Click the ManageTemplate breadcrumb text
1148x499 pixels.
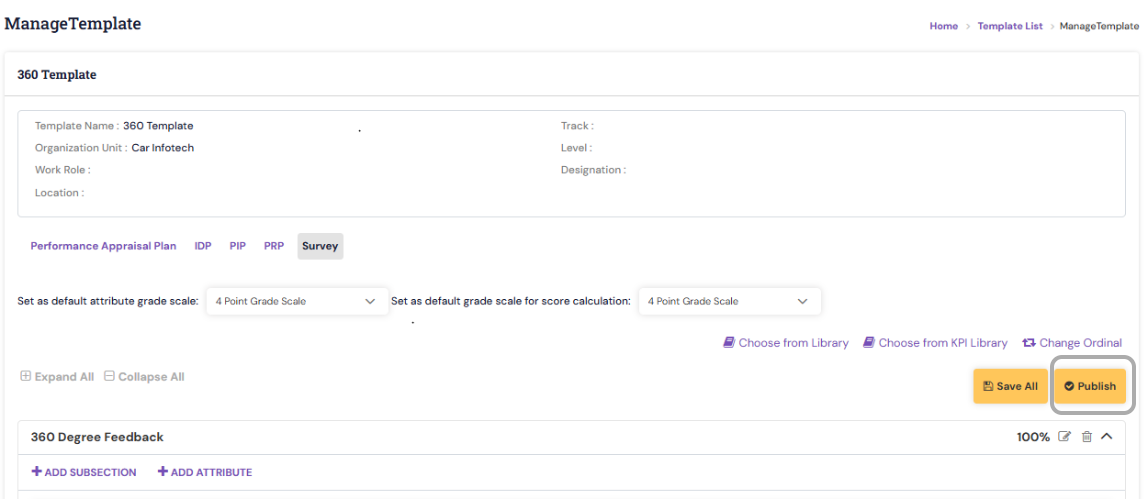click(1100, 26)
